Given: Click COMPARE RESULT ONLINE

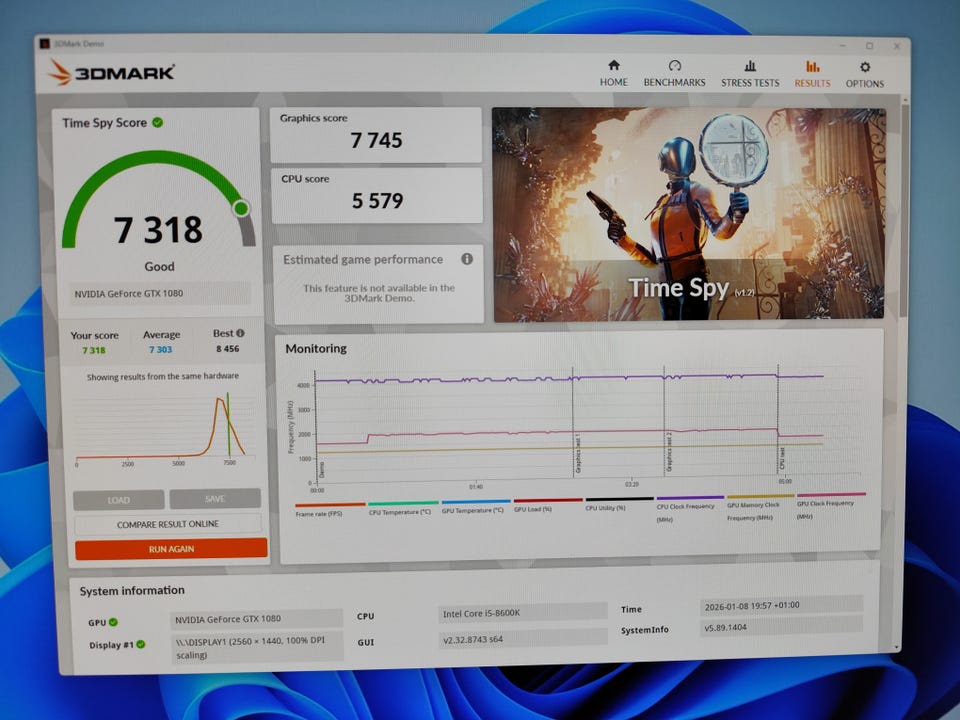Looking at the screenshot, I should coord(168,524).
